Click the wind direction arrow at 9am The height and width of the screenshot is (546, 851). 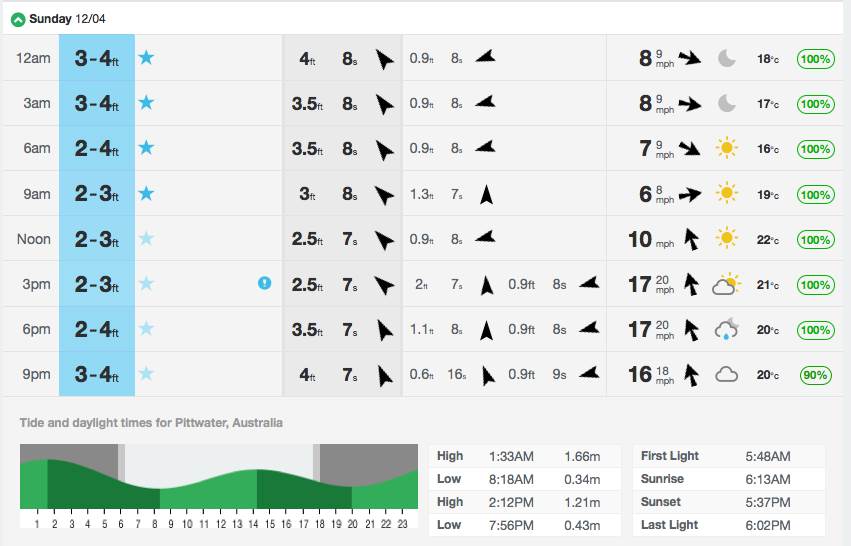pyautogui.click(x=690, y=194)
